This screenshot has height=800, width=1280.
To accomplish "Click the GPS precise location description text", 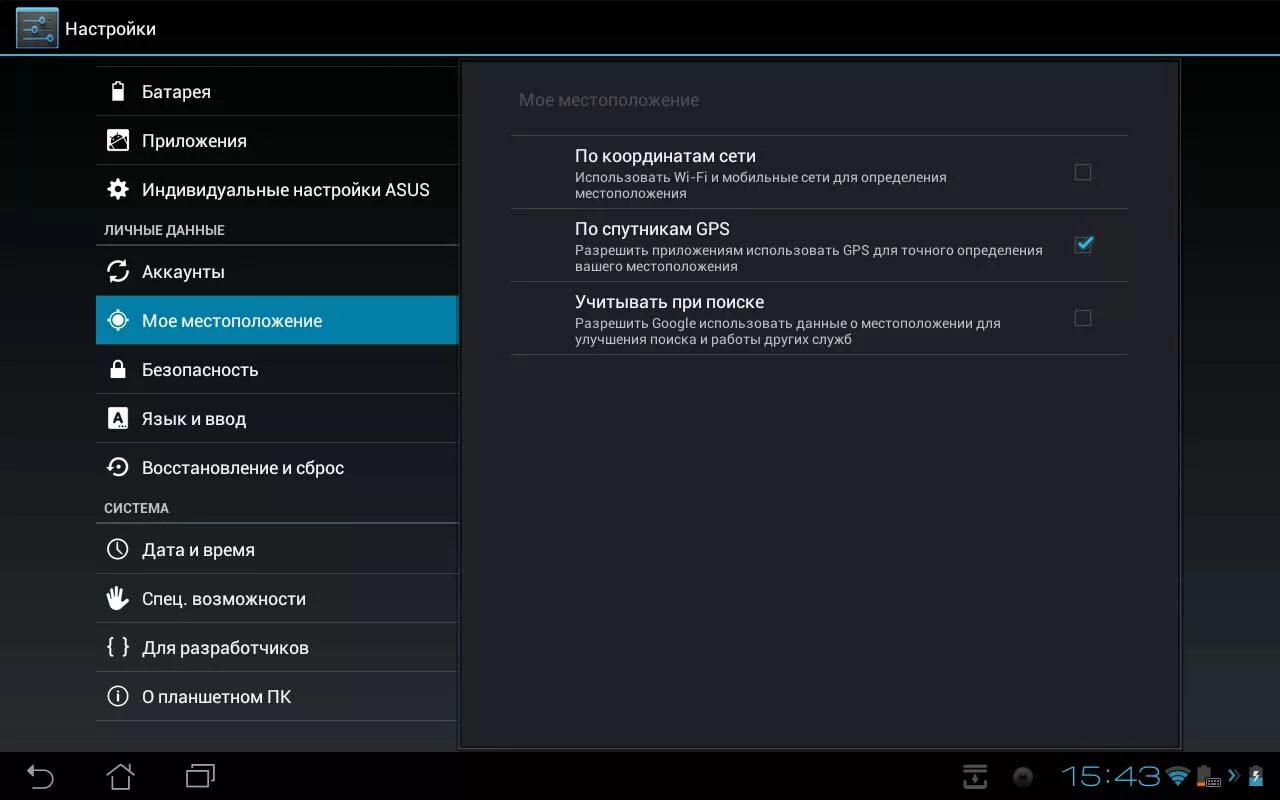I will [808, 258].
